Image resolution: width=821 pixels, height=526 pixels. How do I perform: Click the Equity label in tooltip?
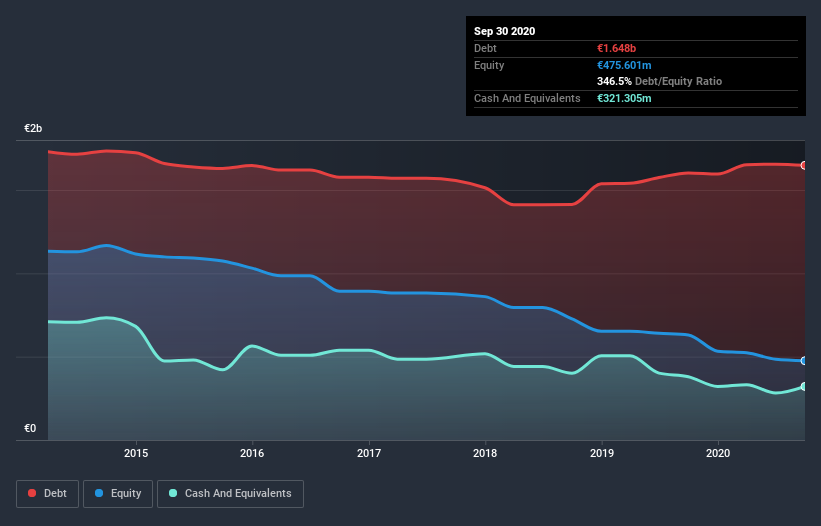[x=489, y=65]
